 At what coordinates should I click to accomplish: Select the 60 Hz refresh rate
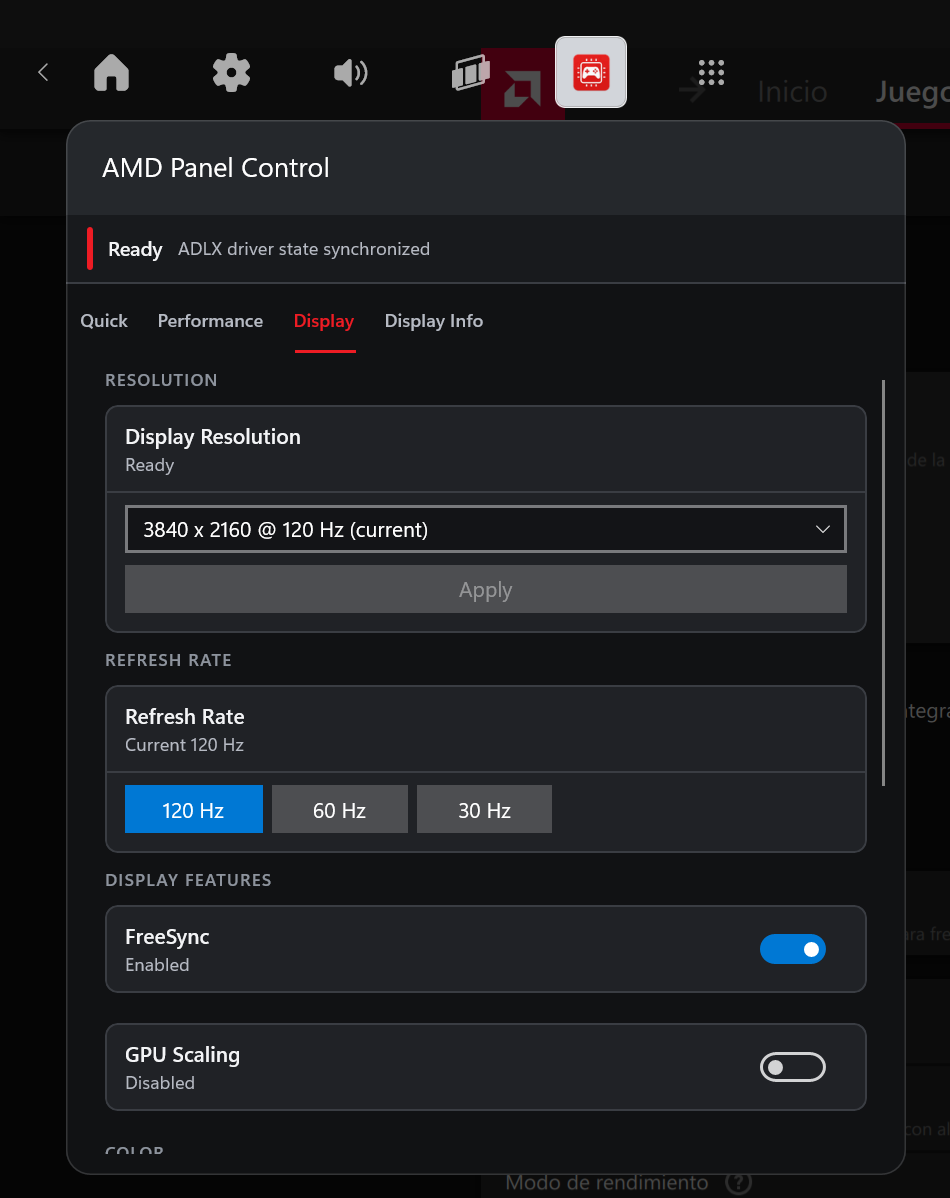click(339, 809)
